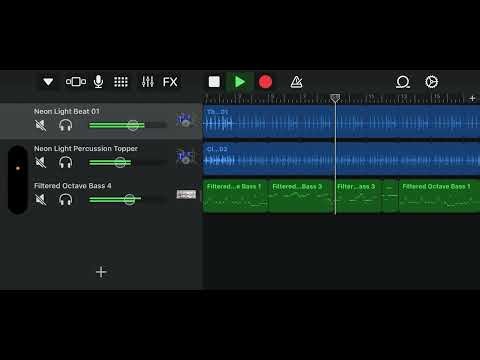Select the green 'Filter...ass 3' region

(358, 196)
